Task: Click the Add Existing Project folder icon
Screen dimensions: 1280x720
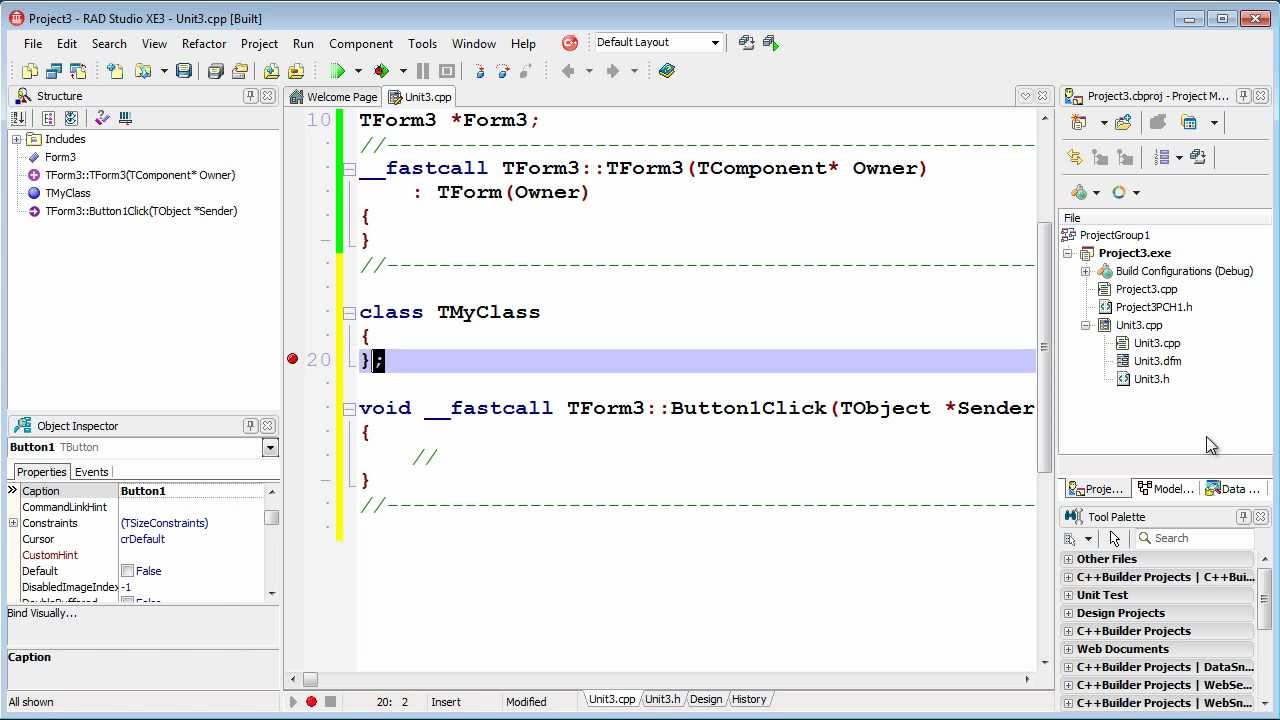Action: [1123, 122]
